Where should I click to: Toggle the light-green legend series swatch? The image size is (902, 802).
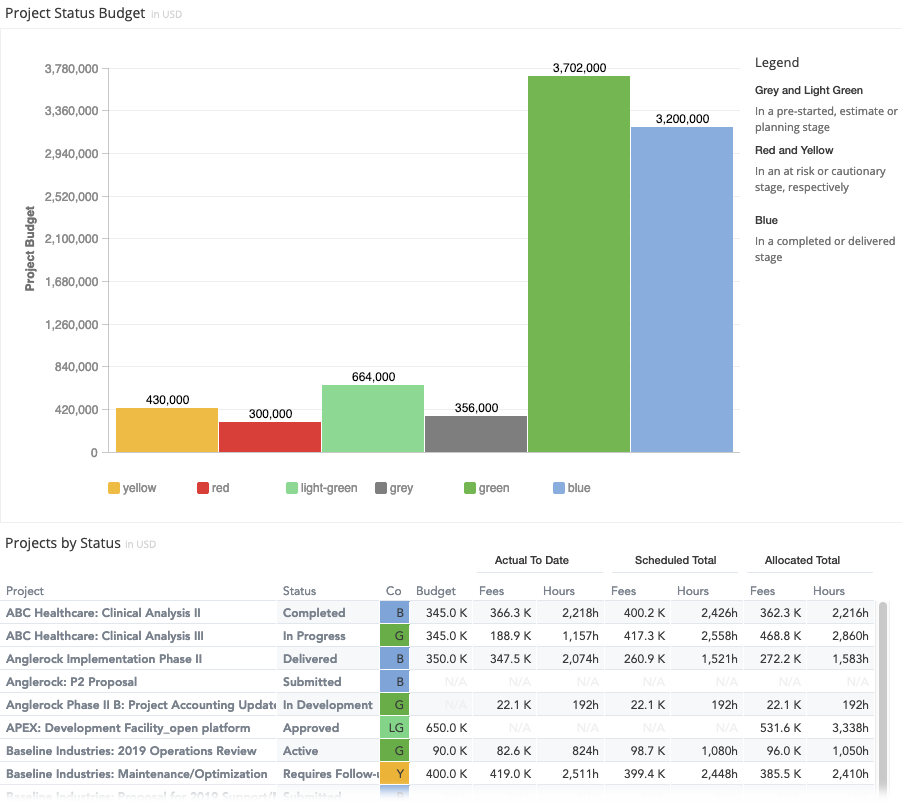[292, 488]
